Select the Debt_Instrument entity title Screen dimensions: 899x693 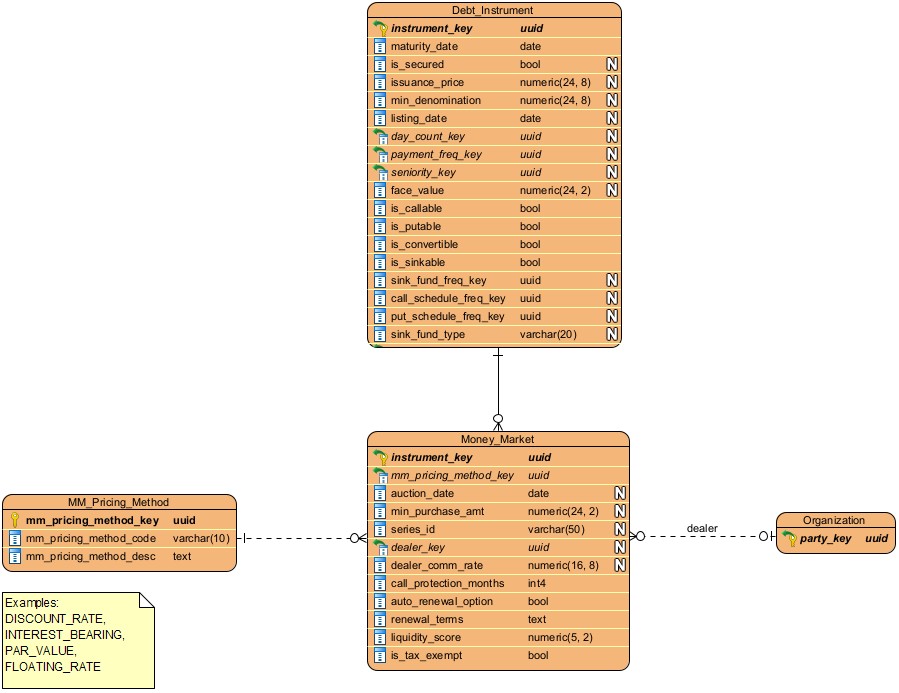[494, 10]
